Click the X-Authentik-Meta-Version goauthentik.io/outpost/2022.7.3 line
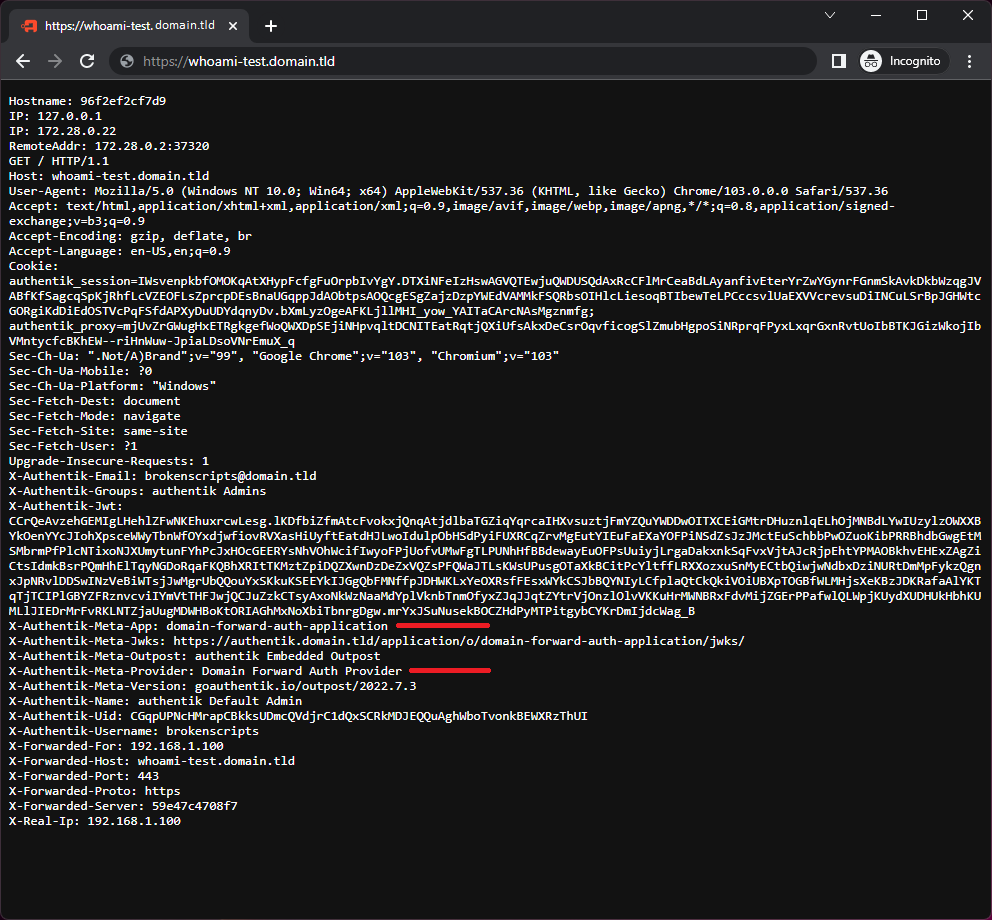 [213, 687]
